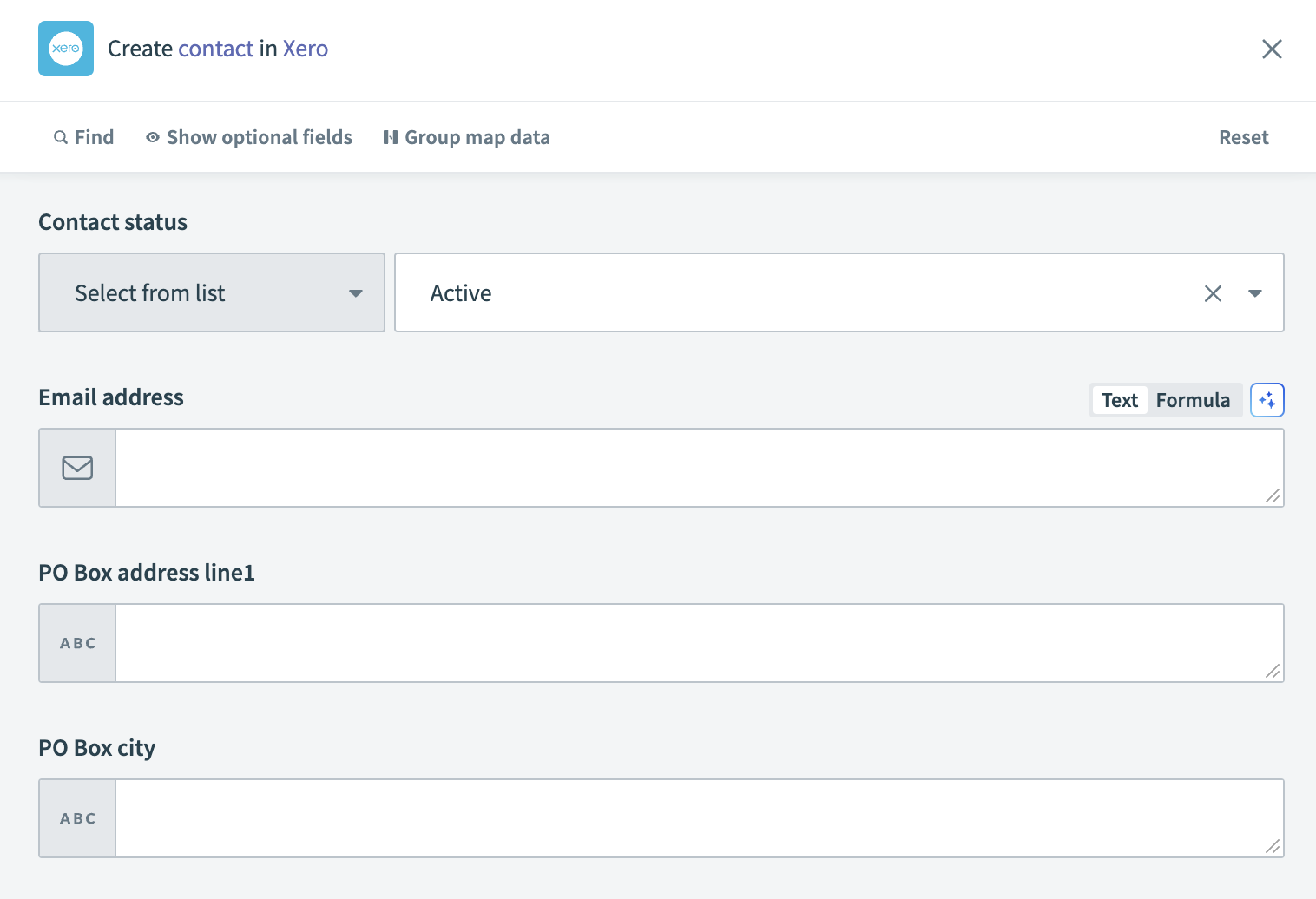Open the Select from list dropdown

(211, 292)
